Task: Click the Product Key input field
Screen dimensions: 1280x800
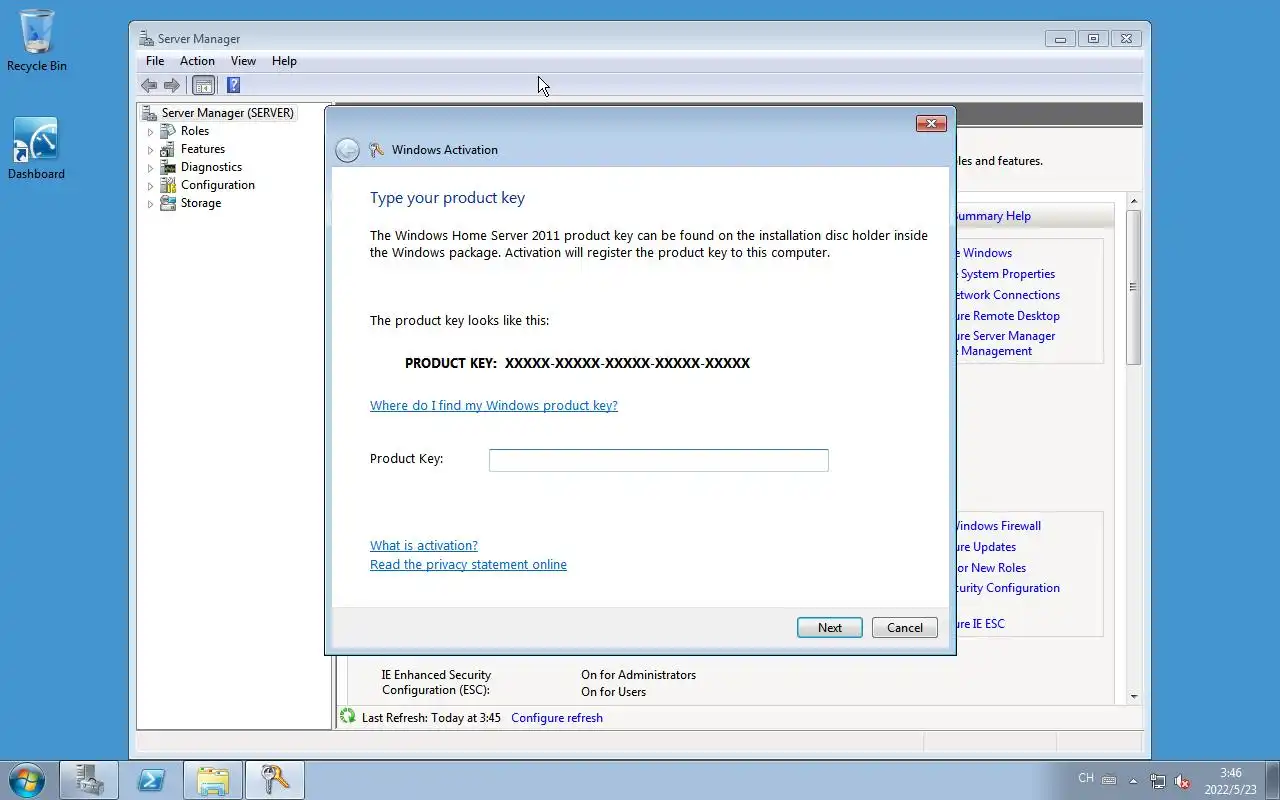Action: (x=659, y=460)
